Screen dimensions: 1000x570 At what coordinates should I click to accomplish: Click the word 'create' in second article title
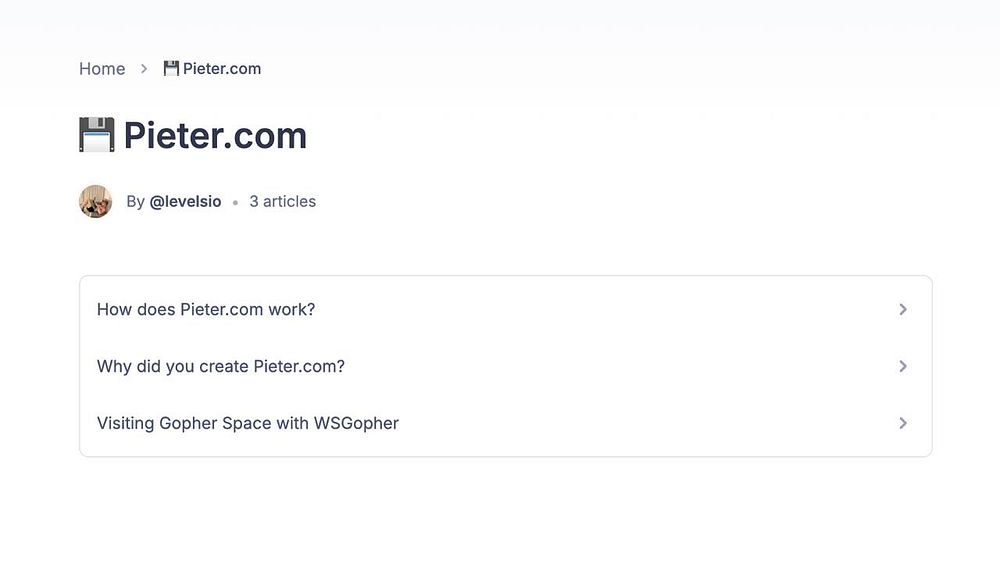tap(224, 366)
